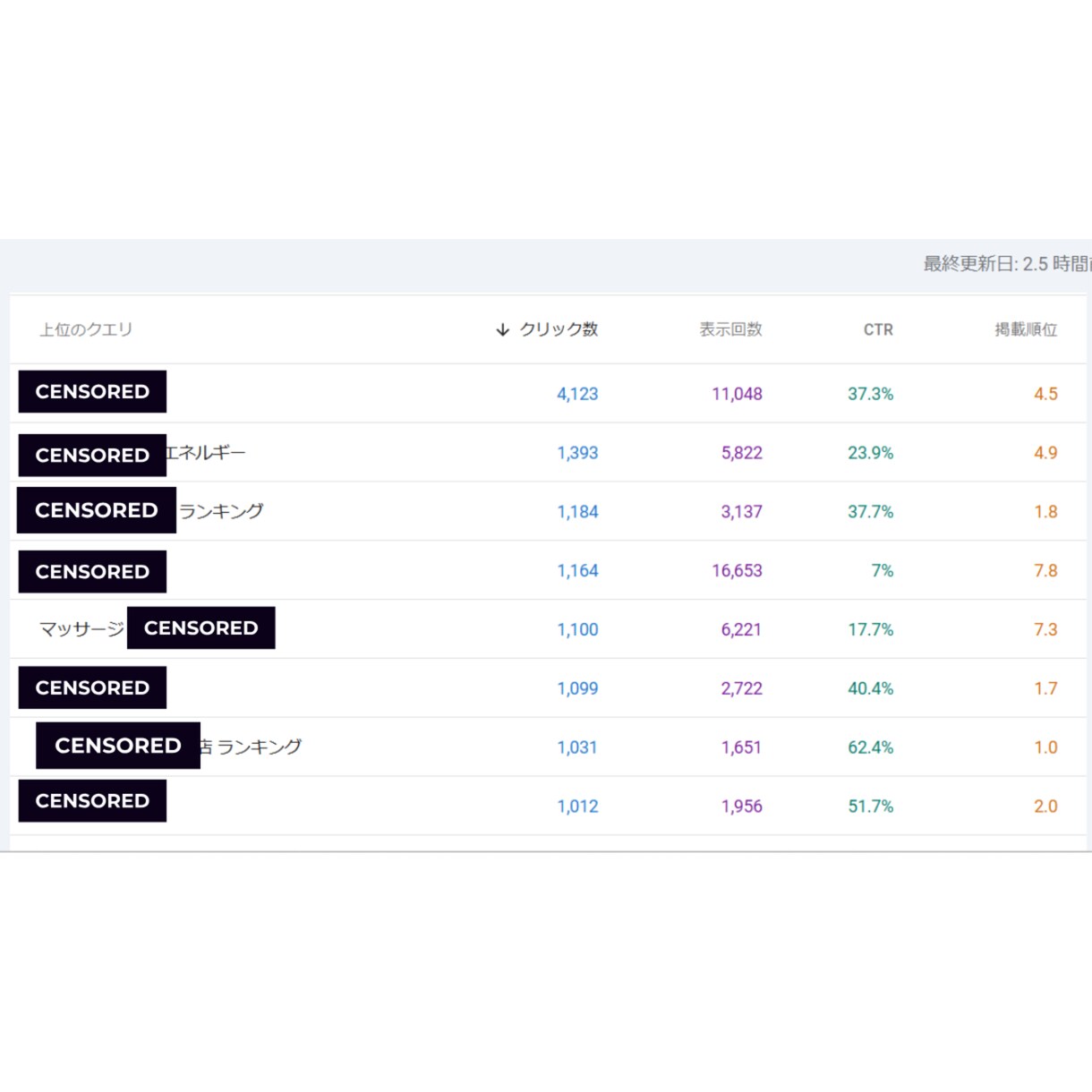
Task: Click the sort arrow beside クリック数
Action: (x=503, y=330)
